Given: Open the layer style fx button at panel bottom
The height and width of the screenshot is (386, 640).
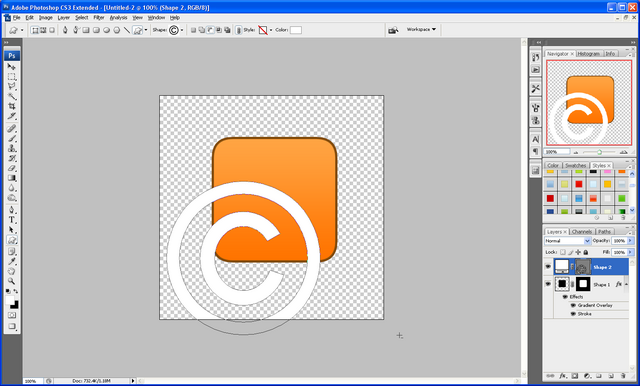Looking at the screenshot, I should tap(562, 376).
